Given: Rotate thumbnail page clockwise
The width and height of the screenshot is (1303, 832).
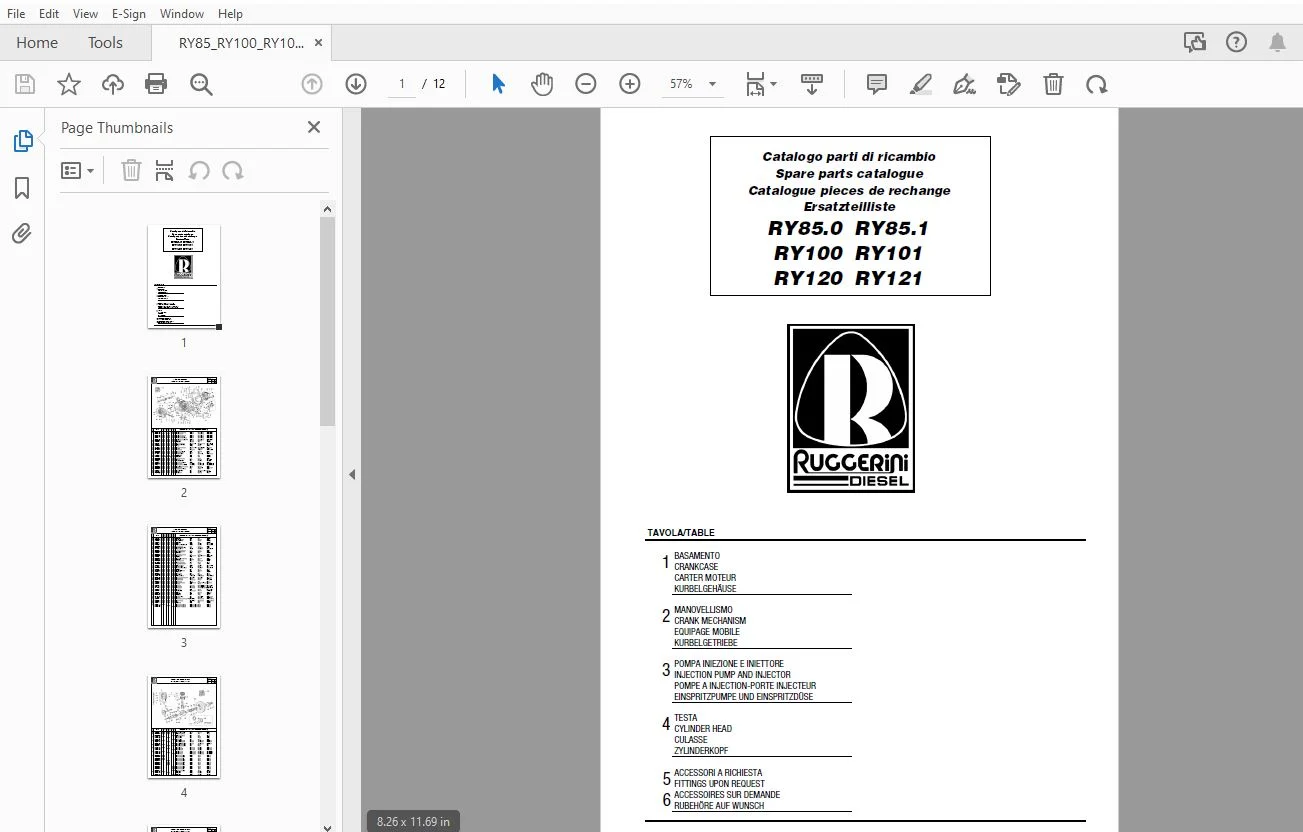Looking at the screenshot, I should click(x=233, y=171).
